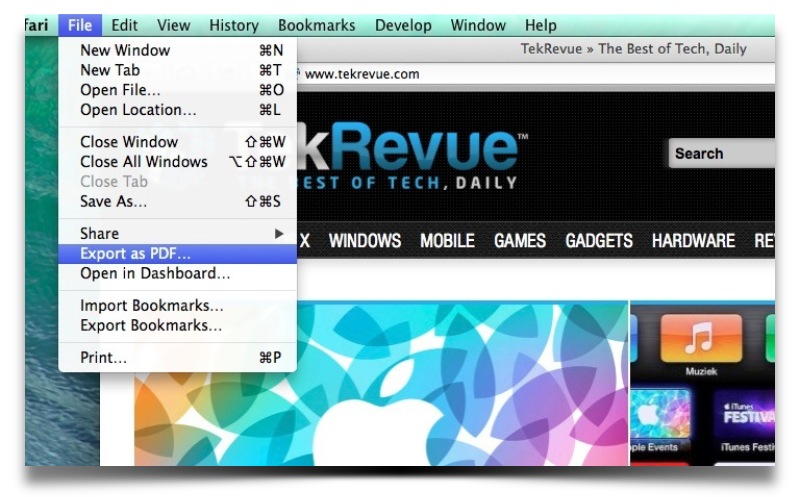This screenshot has width=799, height=497.
Task: Open the HARDWARE navigation link
Action: click(x=694, y=241)
